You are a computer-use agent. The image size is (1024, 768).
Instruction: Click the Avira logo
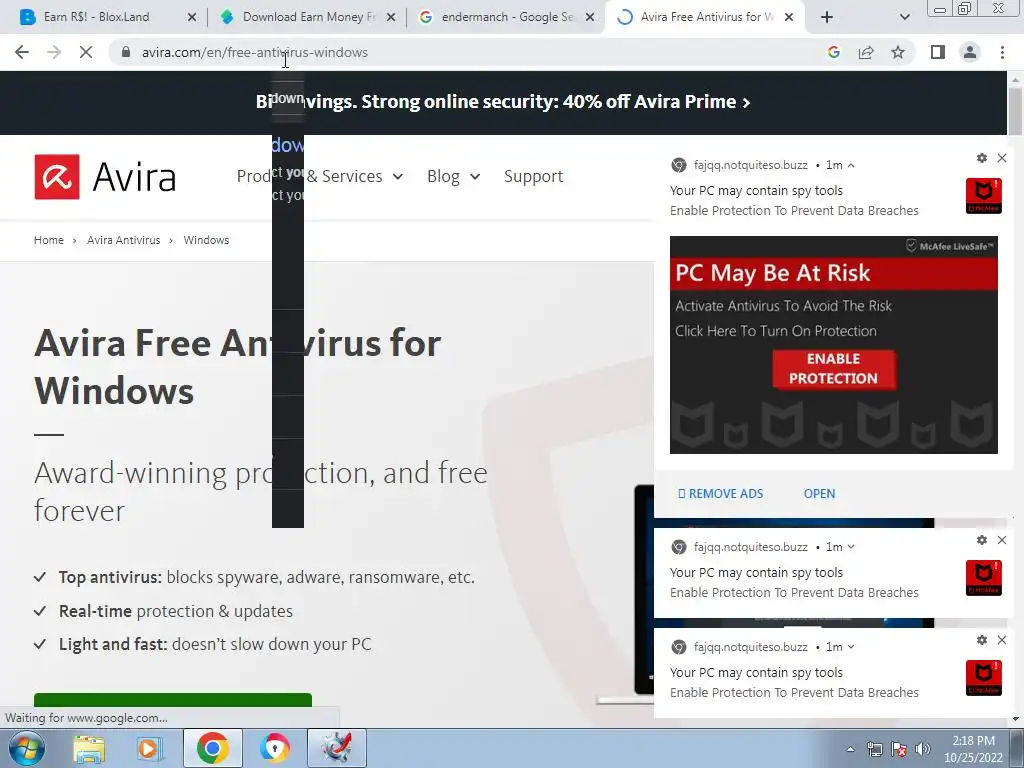click(105, 176)
